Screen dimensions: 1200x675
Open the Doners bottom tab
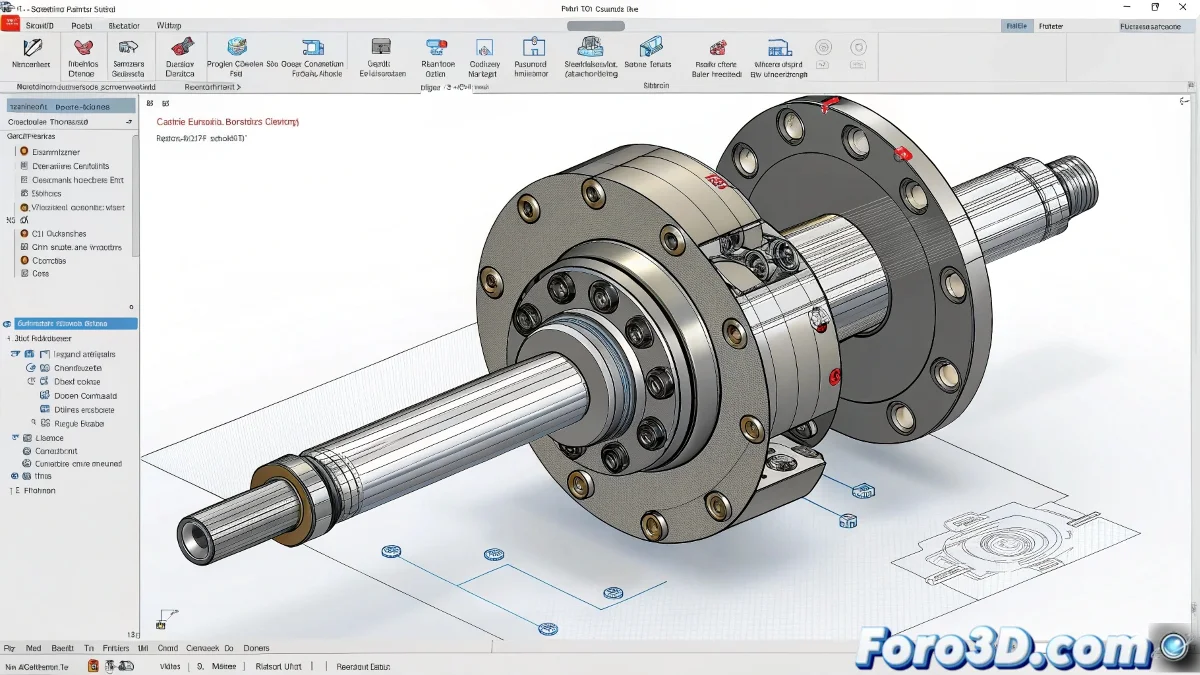click(x=257, y=648)
